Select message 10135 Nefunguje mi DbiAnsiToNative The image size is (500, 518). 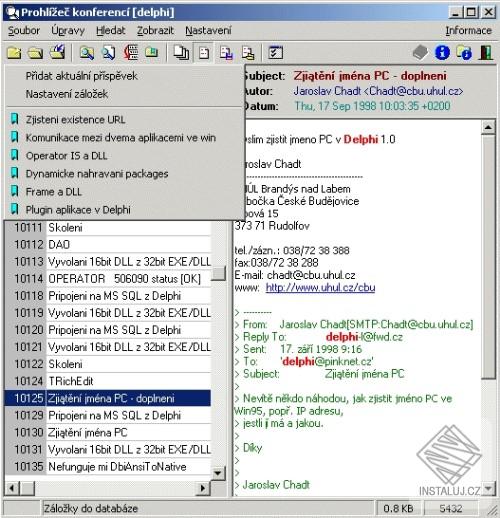[x=108, y=467]
